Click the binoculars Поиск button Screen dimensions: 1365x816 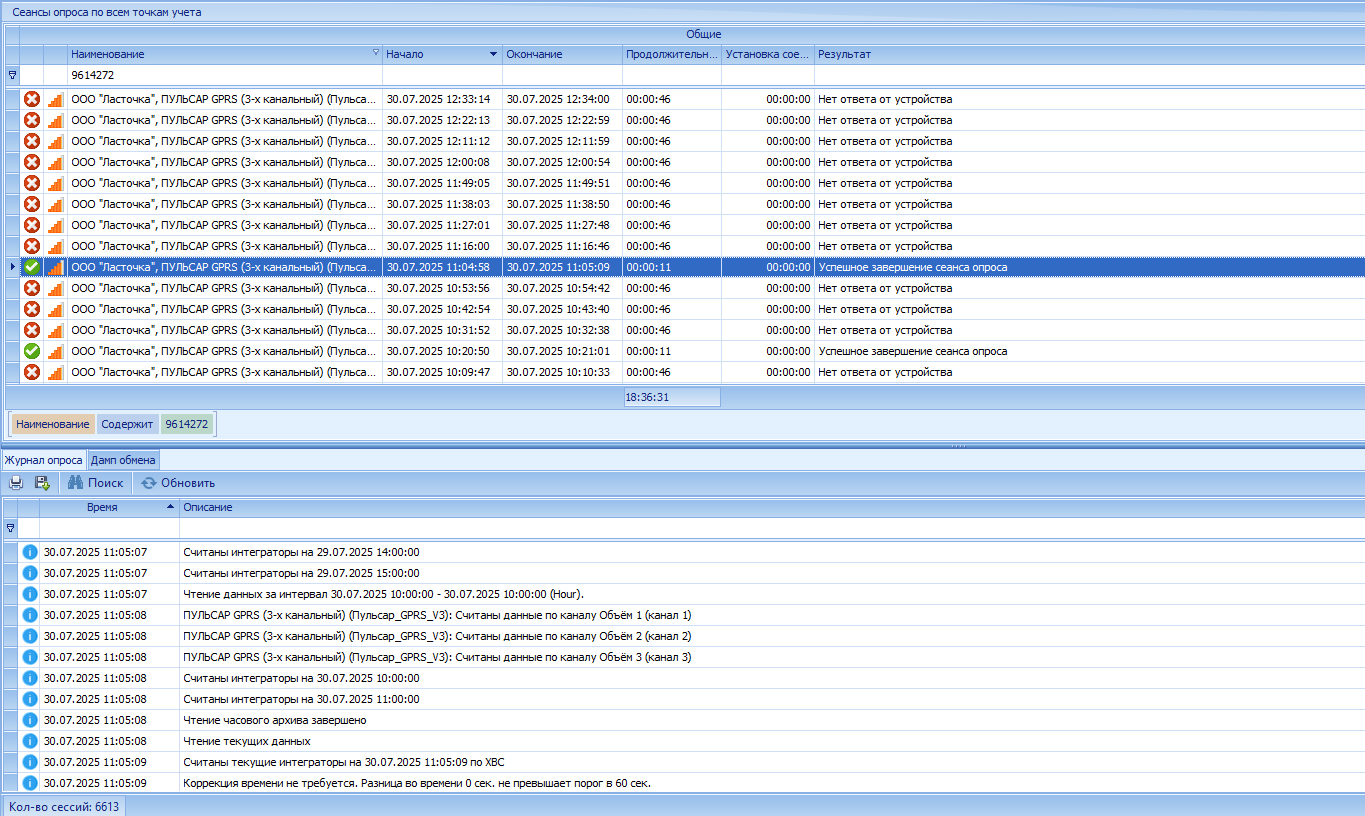click(x=96, y=483)
